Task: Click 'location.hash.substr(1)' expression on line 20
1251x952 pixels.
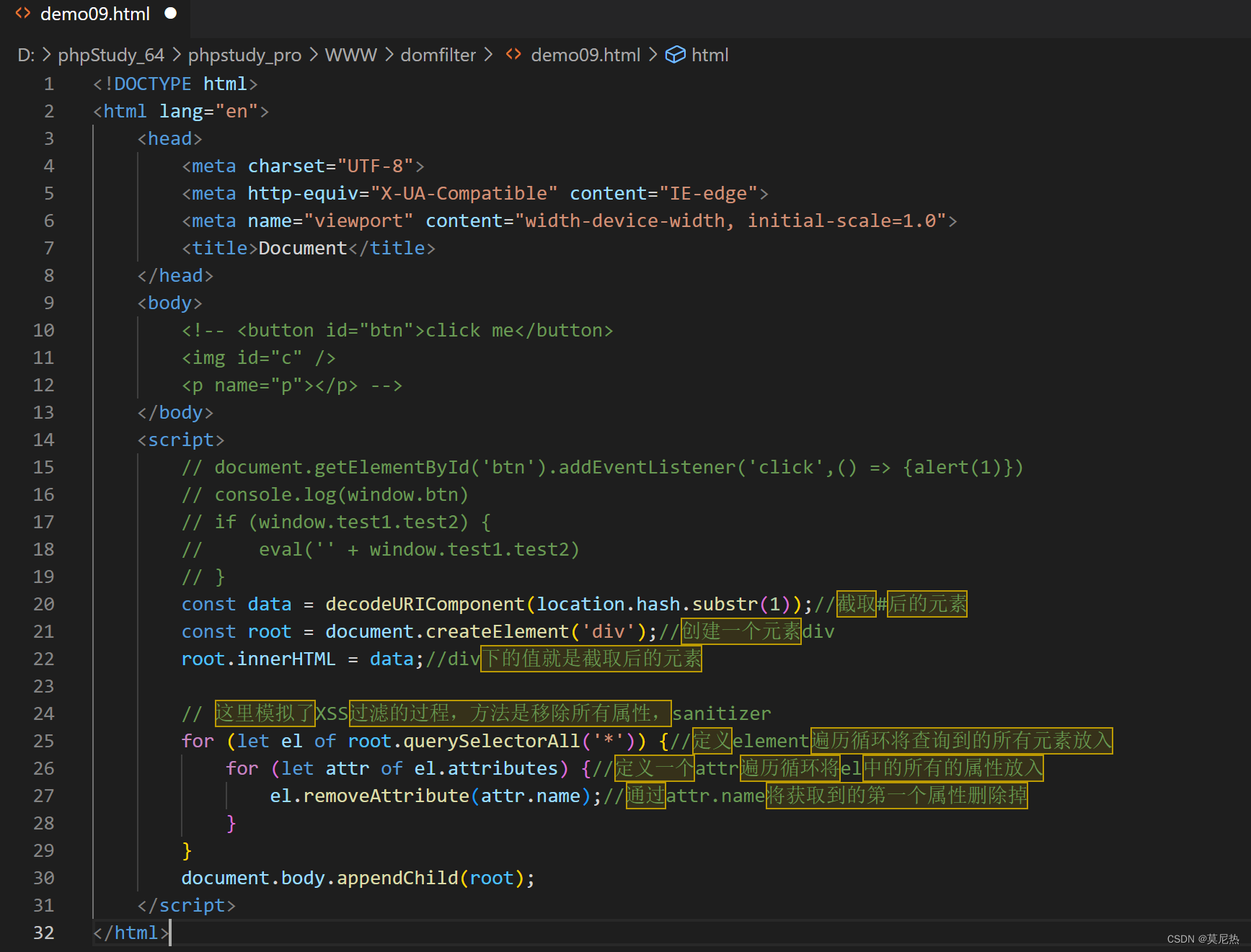Action: tap(663, 605)
